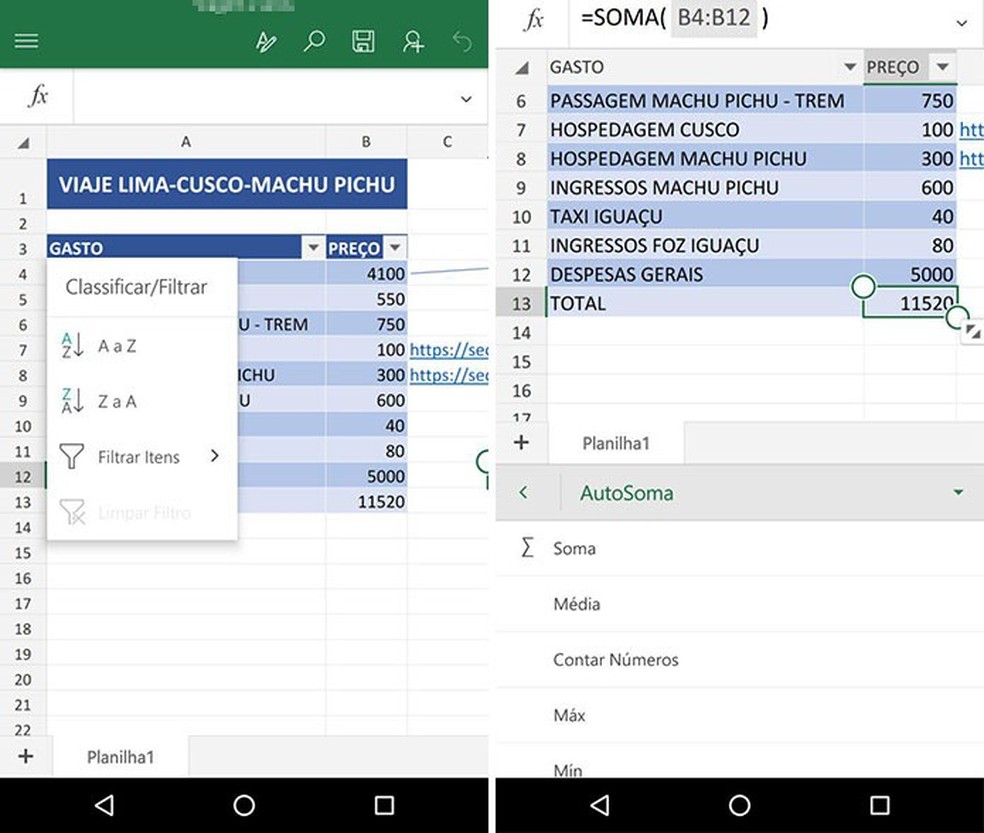Switch to the Planilha1 sheet tab

click(x=119, y=757)
